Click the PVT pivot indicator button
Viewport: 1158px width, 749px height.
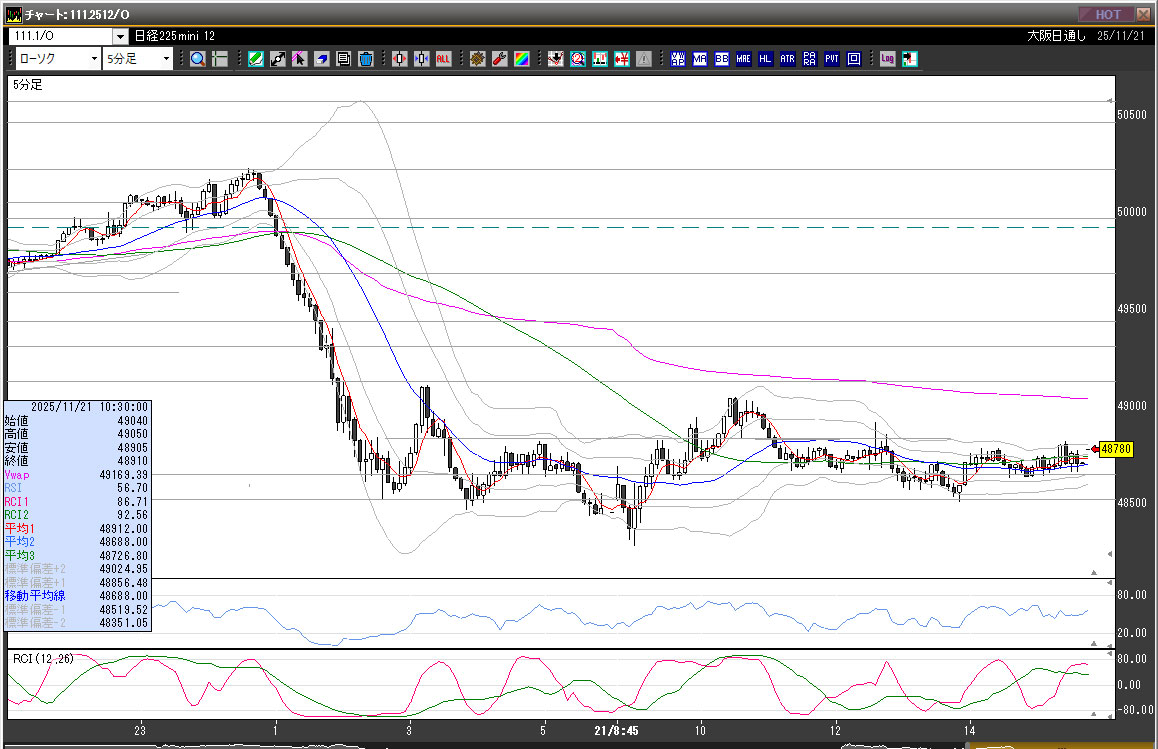tap(831, 59)
